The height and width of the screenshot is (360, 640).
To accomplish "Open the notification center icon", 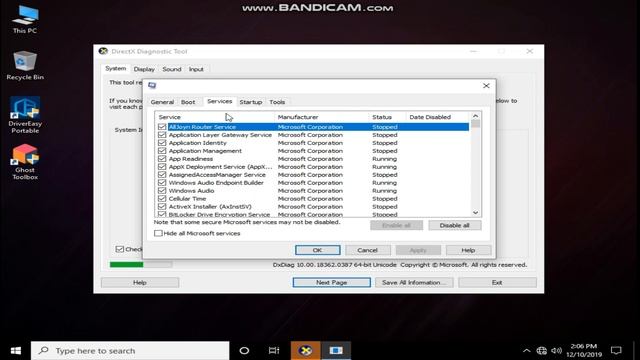I will (x=616, y=351).
